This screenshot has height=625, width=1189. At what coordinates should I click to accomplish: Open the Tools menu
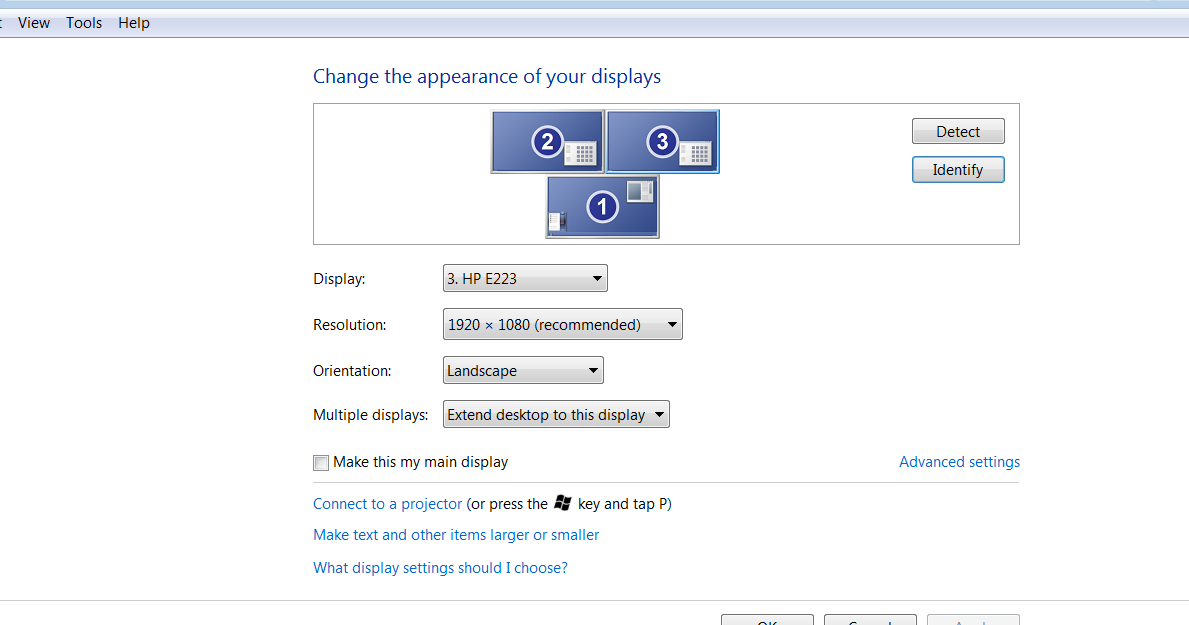[x=83, y=22]
